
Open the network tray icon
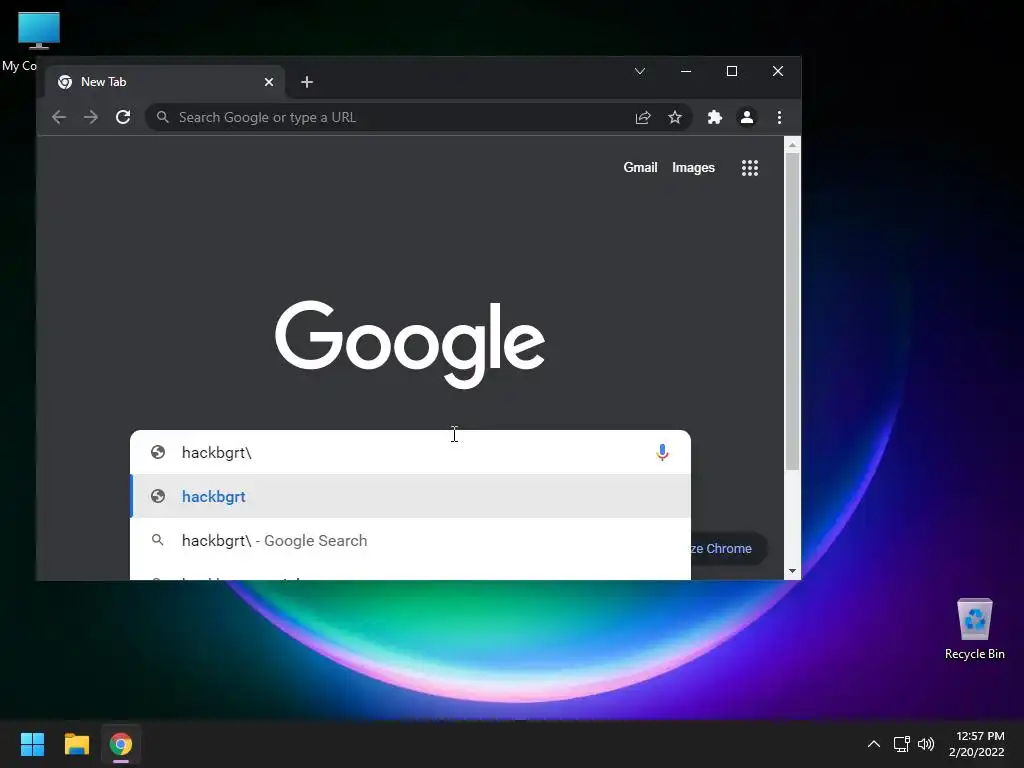coord(902,744)
